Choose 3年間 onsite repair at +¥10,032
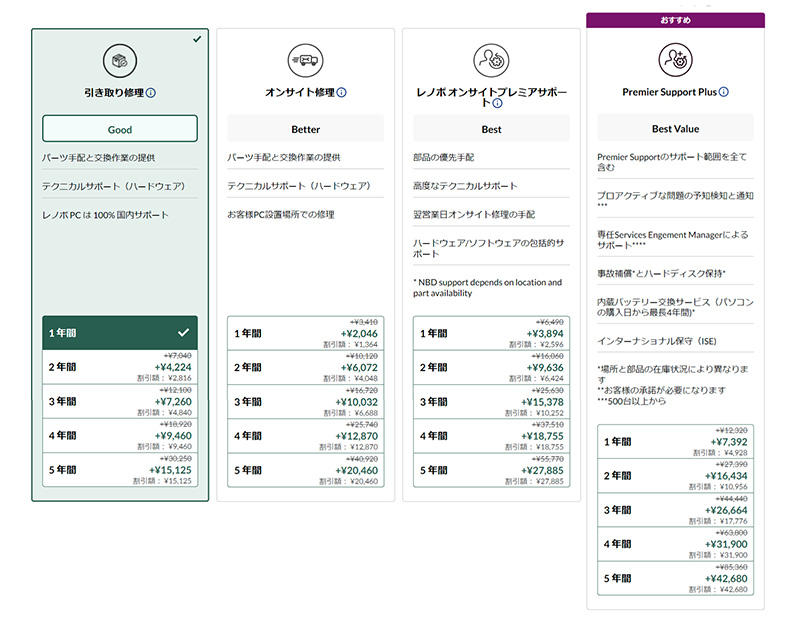 306,401
